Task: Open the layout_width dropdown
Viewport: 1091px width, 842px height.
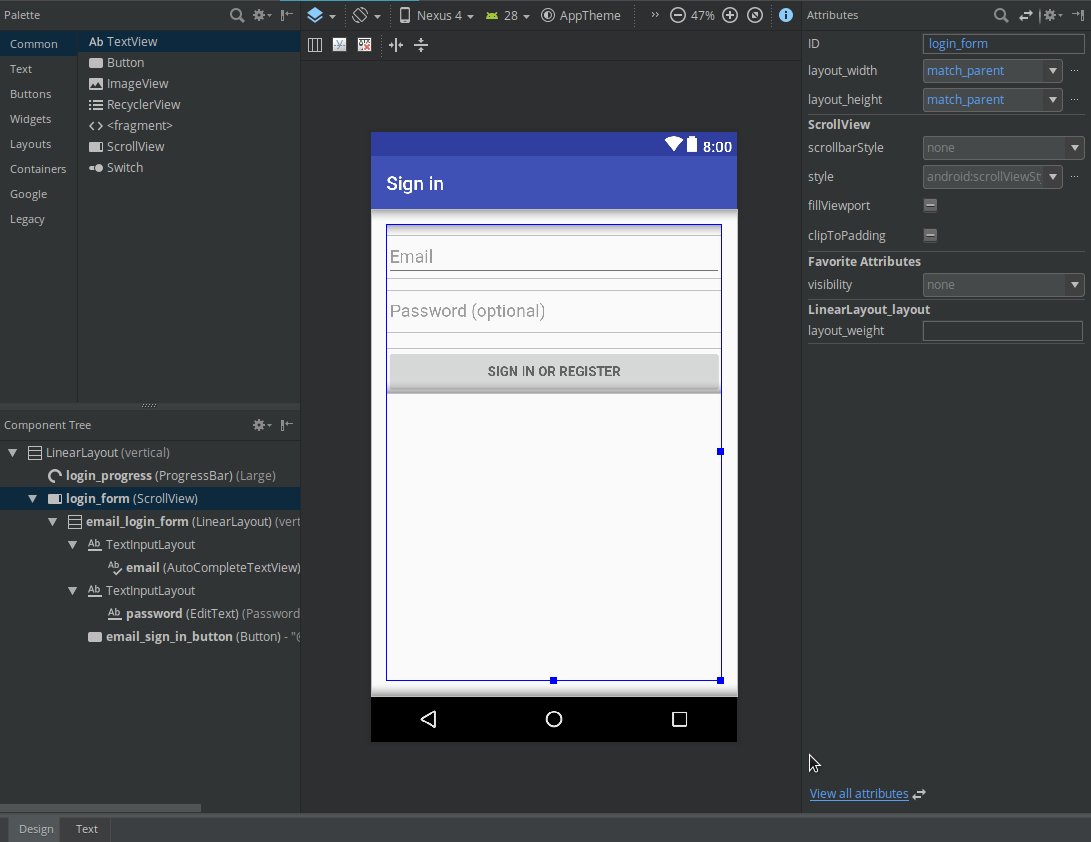Action: point(1052,71)
